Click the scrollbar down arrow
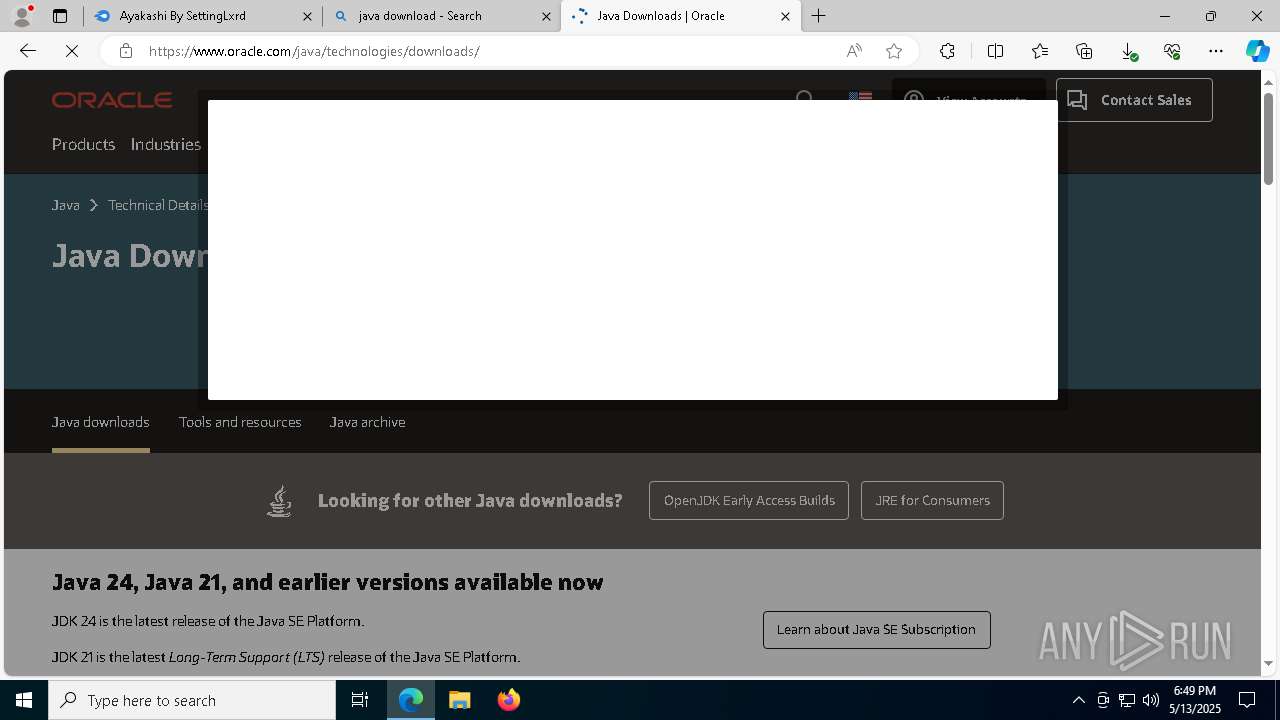This screenshot has width=1280, height=720. coord(1268,664)
